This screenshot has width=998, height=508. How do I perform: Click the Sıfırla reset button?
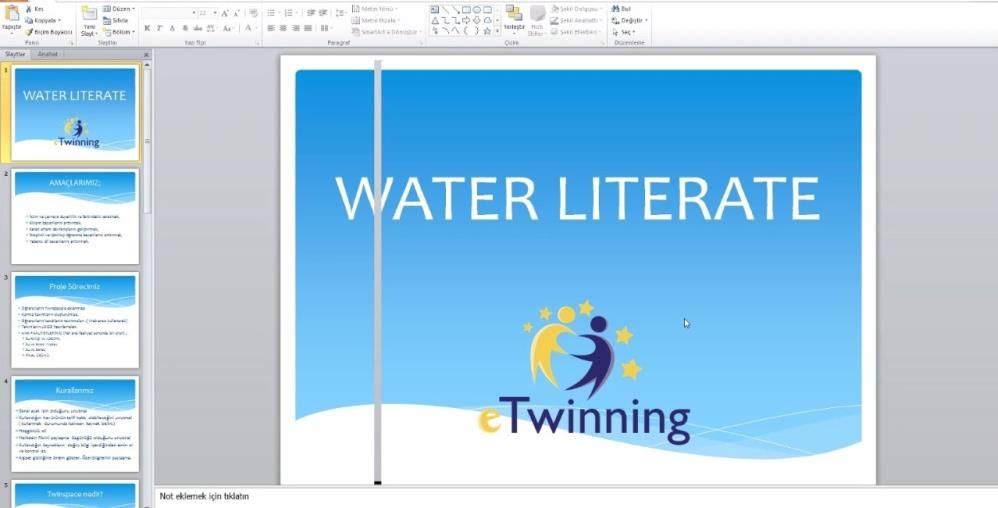(x=119, y=20)
